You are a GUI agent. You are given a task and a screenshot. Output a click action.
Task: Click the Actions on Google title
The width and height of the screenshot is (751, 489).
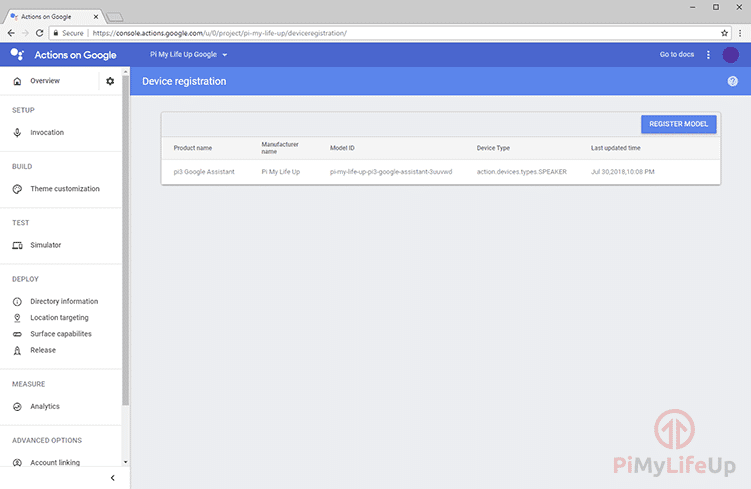point(75,55)
